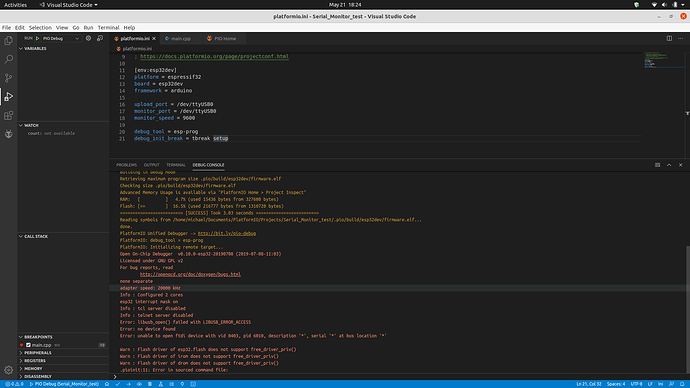Open the PlatformIO alien icon view
This screenshot has height=388, width=690.
tap(8, 134)
